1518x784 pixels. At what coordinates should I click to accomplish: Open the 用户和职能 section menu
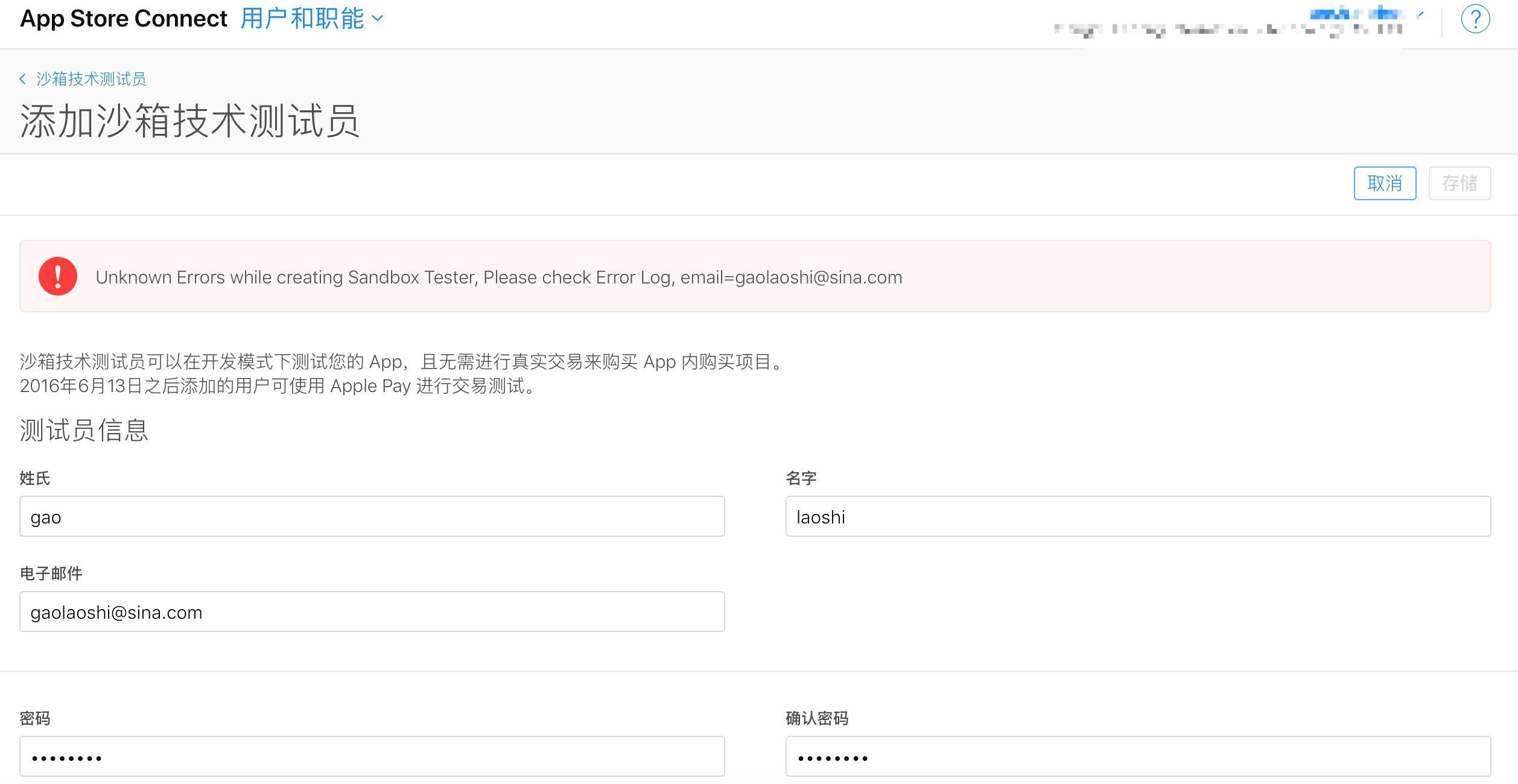(302, 19)
